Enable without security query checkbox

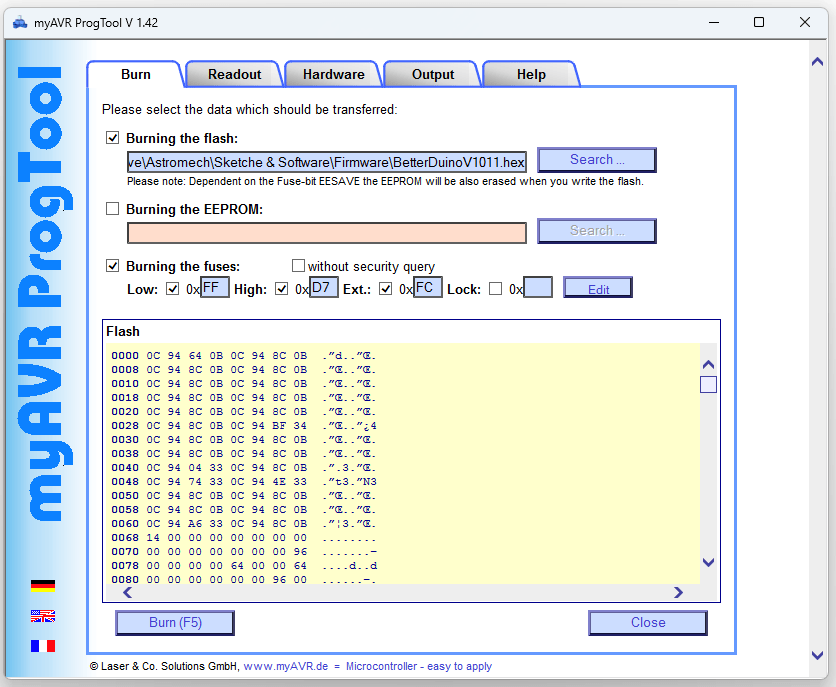298,265
